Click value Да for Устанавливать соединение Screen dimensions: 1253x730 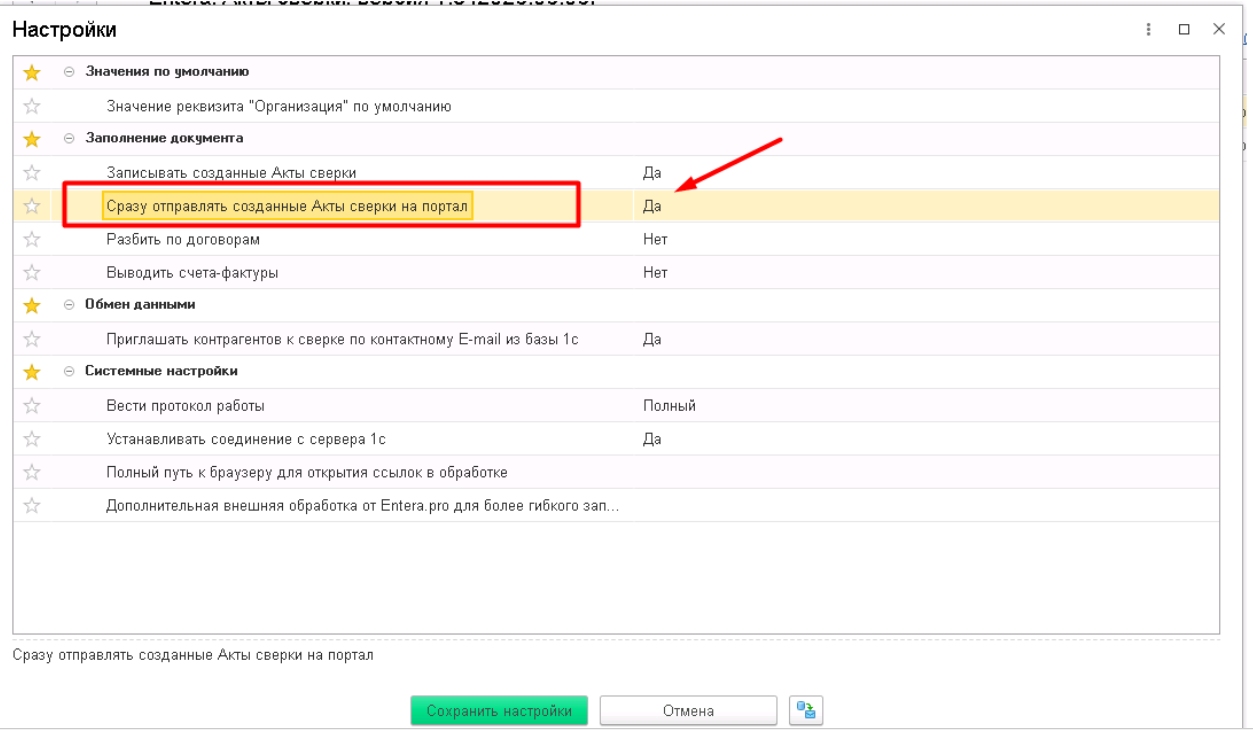(652, 439)
